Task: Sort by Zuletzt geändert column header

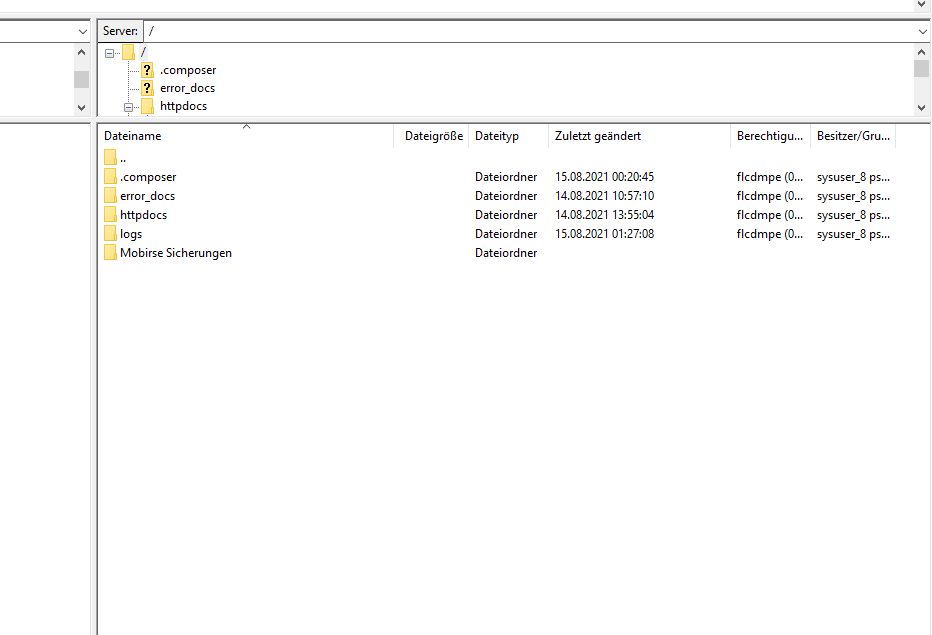Action: 598,136
